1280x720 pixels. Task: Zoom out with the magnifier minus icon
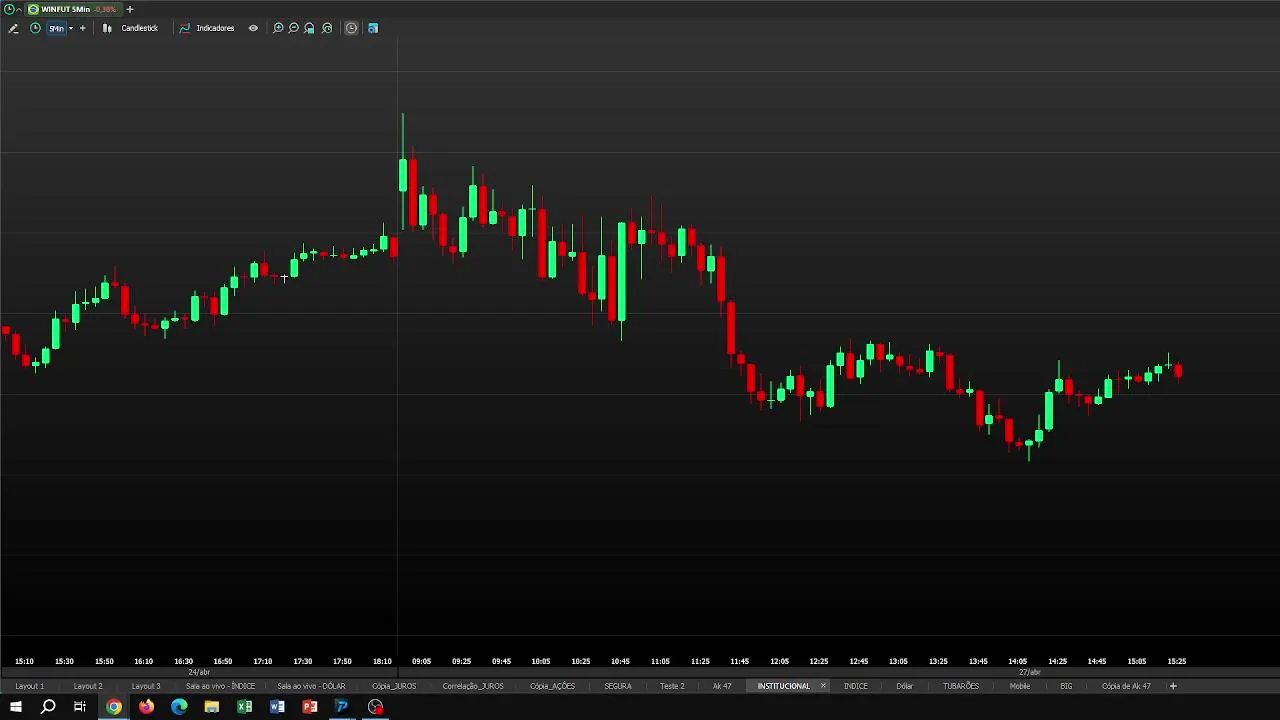(294, 28)
